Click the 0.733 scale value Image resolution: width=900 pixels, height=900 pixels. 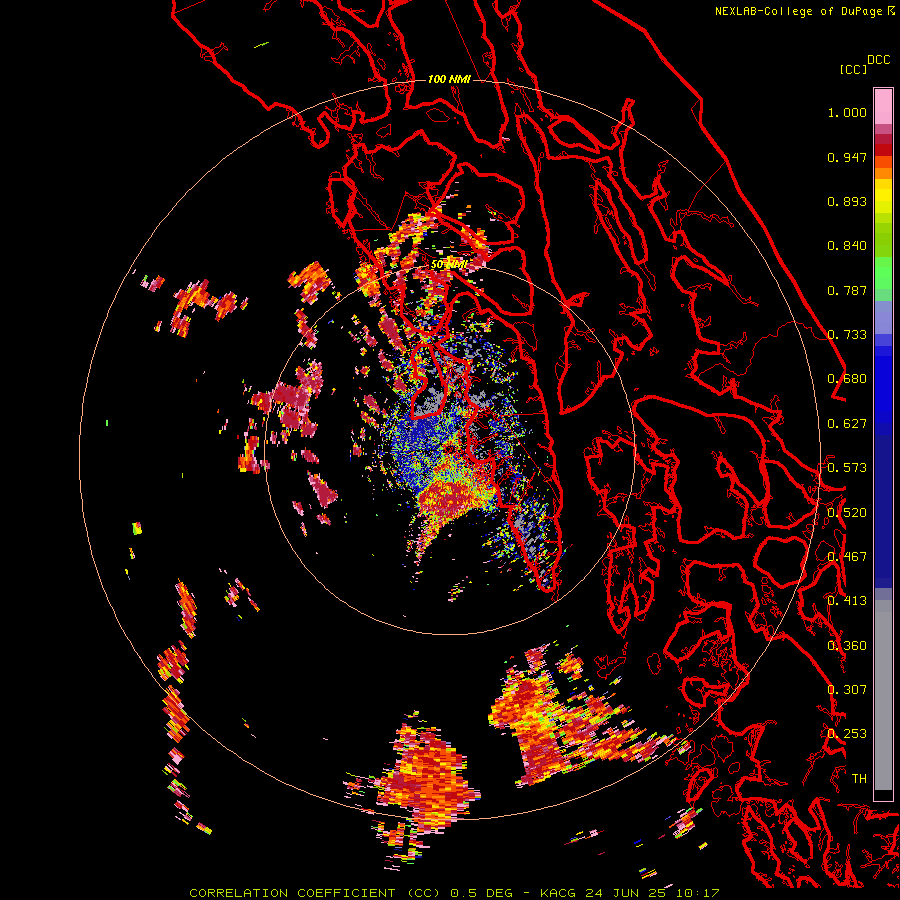pyautogui.click(x=847, y=335)
